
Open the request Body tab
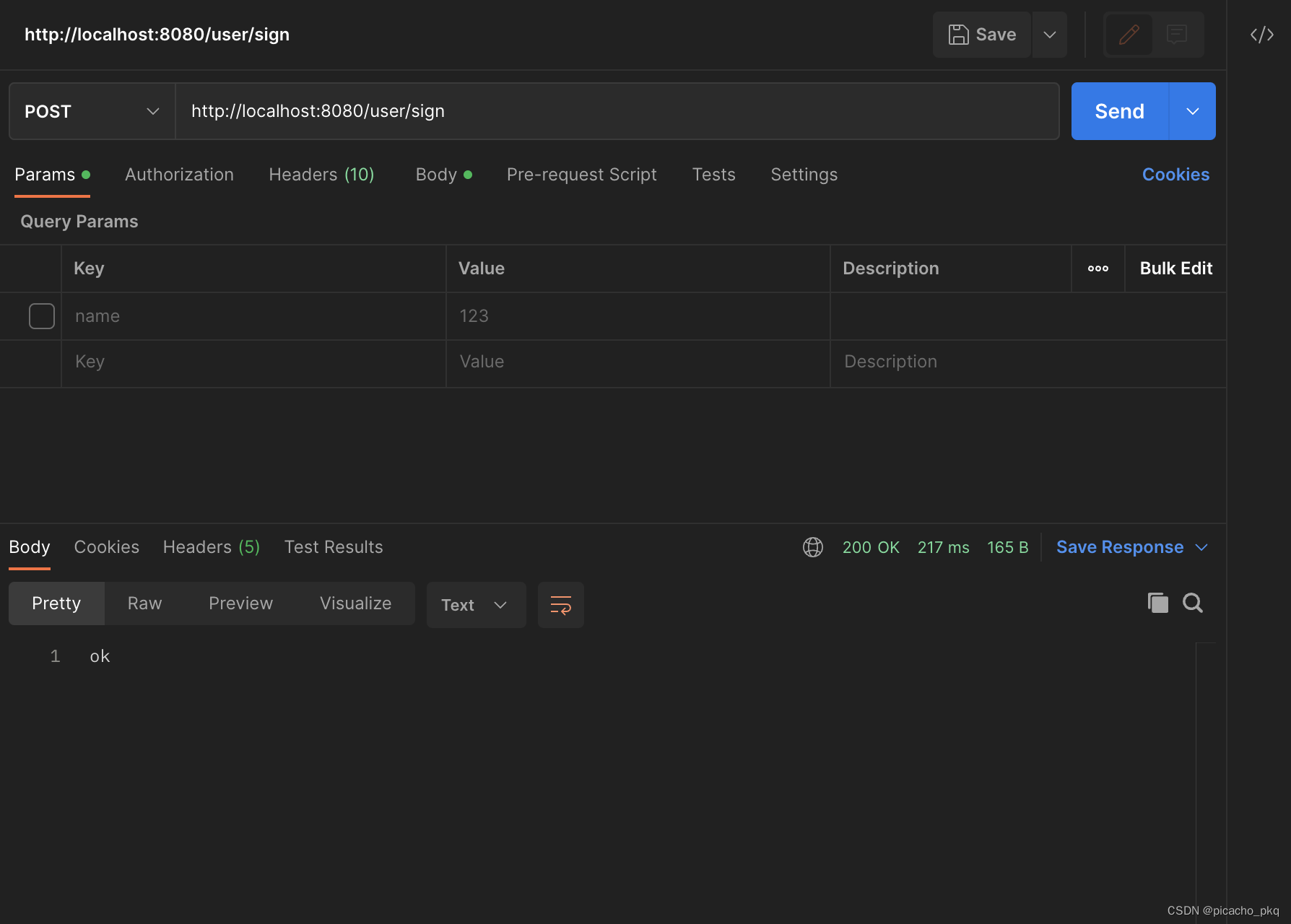pos(443,175)
